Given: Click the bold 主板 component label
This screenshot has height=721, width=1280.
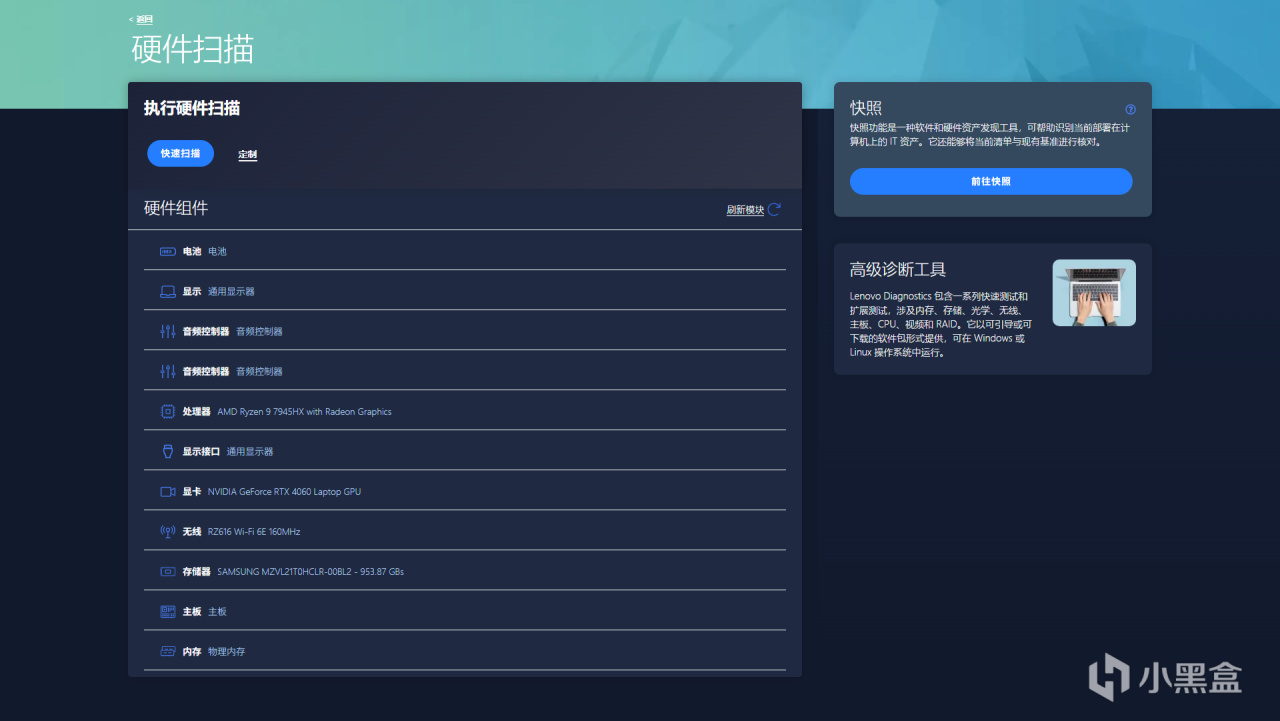Looking at the screenshot, I should (192, 611).
